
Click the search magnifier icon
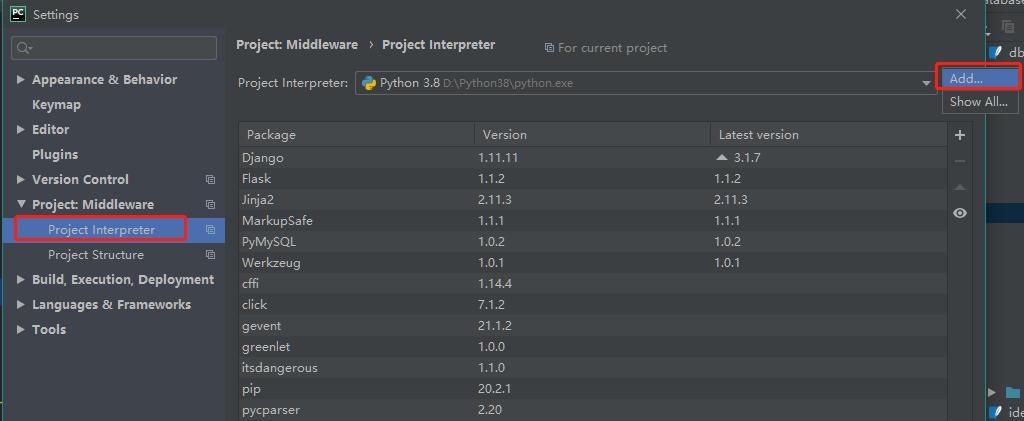(24, 48)
